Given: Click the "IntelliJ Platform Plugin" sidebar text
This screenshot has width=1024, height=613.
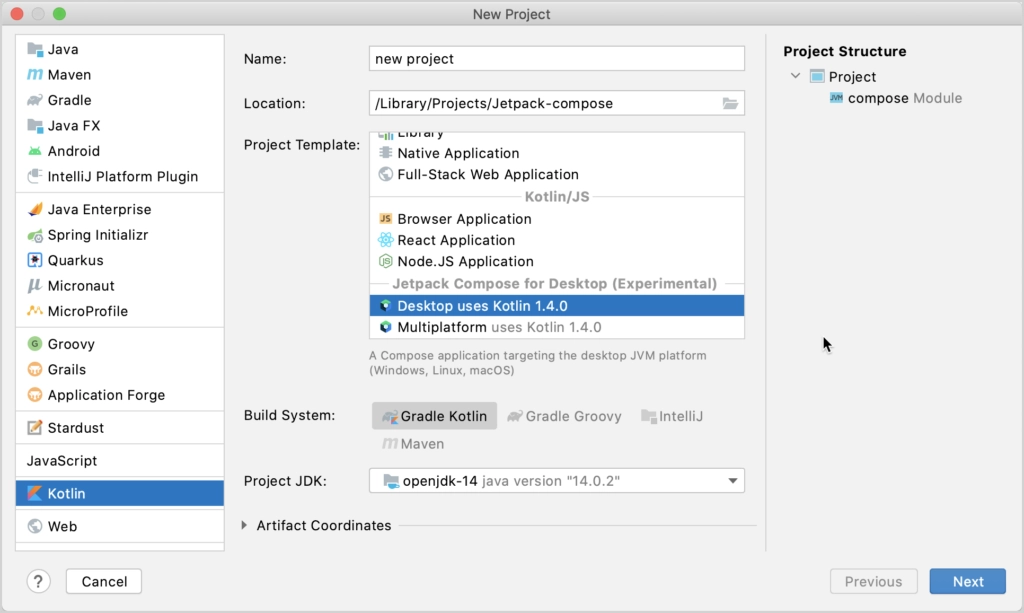Looking at the screenshot, I should pos(123,176).
